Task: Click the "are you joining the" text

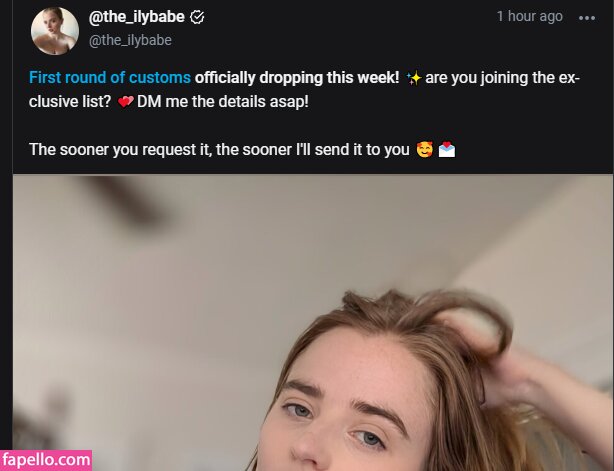Action: coord(490,78)
